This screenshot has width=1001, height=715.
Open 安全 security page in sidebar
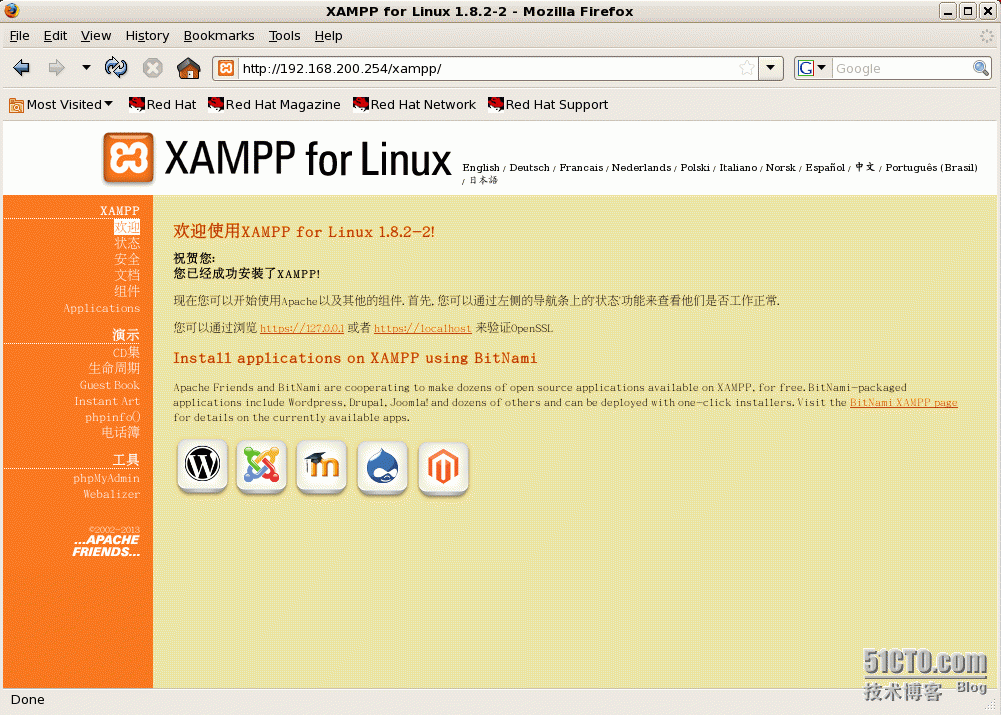click(x=126, y=259)
